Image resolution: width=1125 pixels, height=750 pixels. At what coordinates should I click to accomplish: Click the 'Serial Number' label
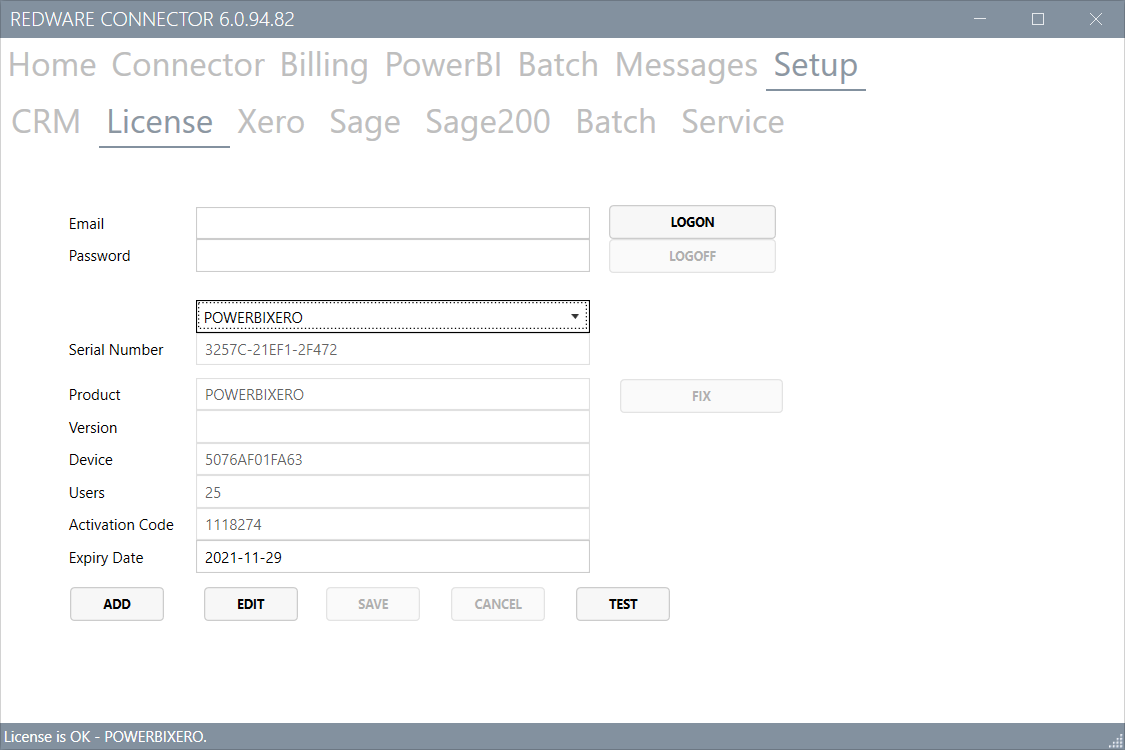point(116,350)
